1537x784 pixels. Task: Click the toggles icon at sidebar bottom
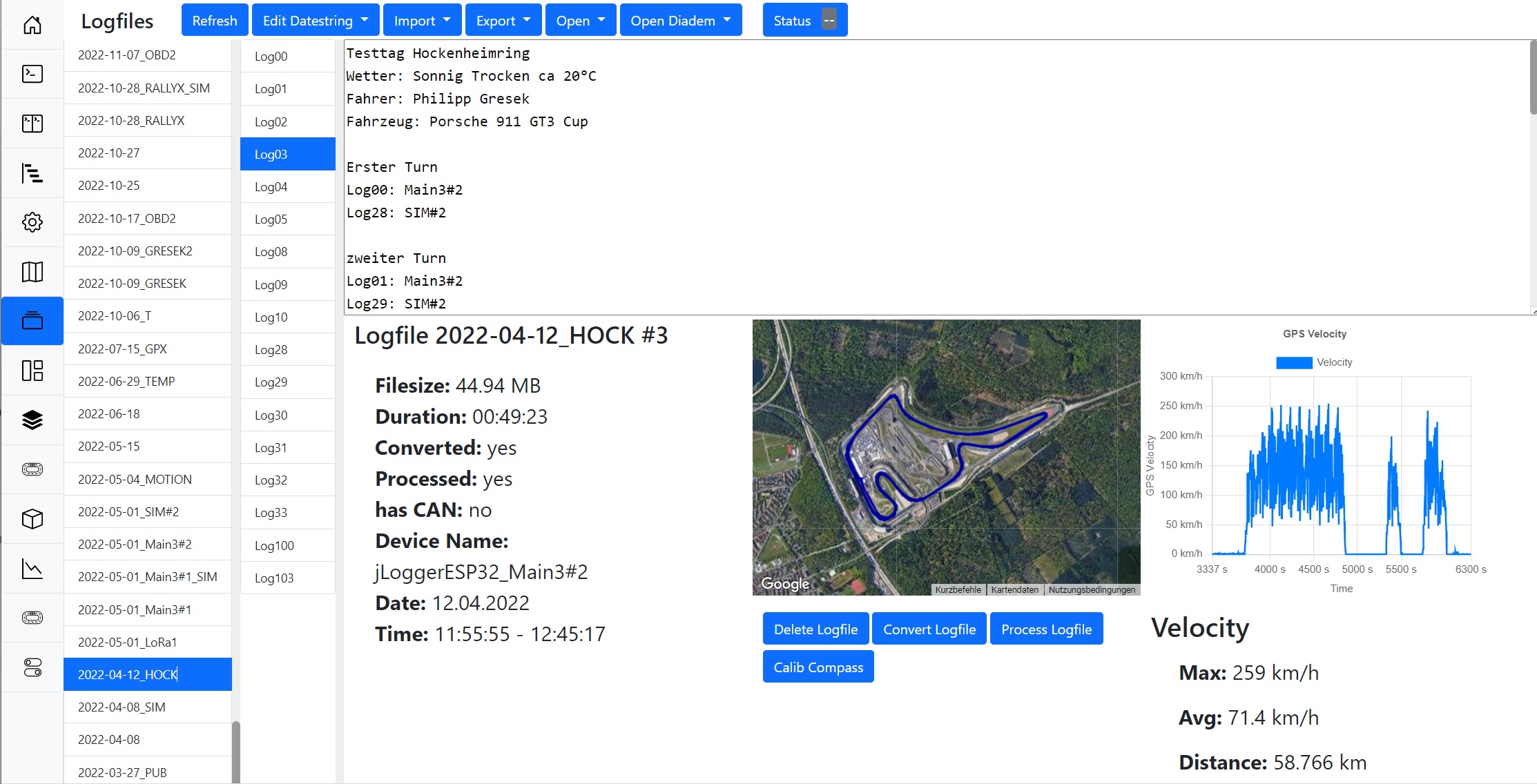click(32, 667)
